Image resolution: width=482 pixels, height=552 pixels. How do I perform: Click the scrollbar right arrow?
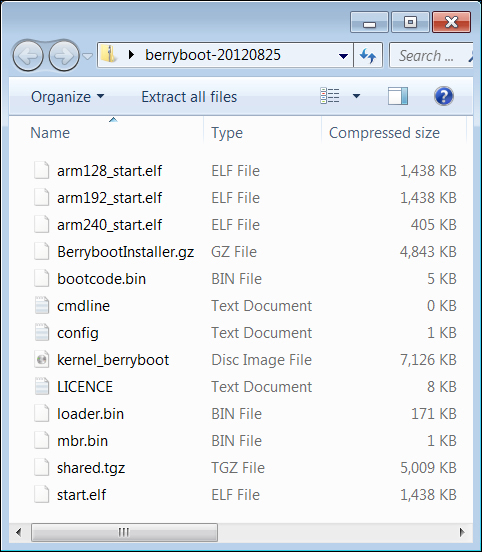[x=462, y=532]
